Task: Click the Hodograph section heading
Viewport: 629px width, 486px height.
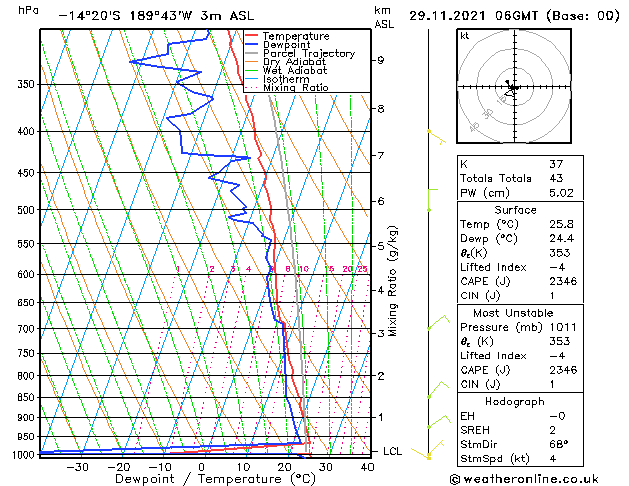Action: tap(515, 401)
